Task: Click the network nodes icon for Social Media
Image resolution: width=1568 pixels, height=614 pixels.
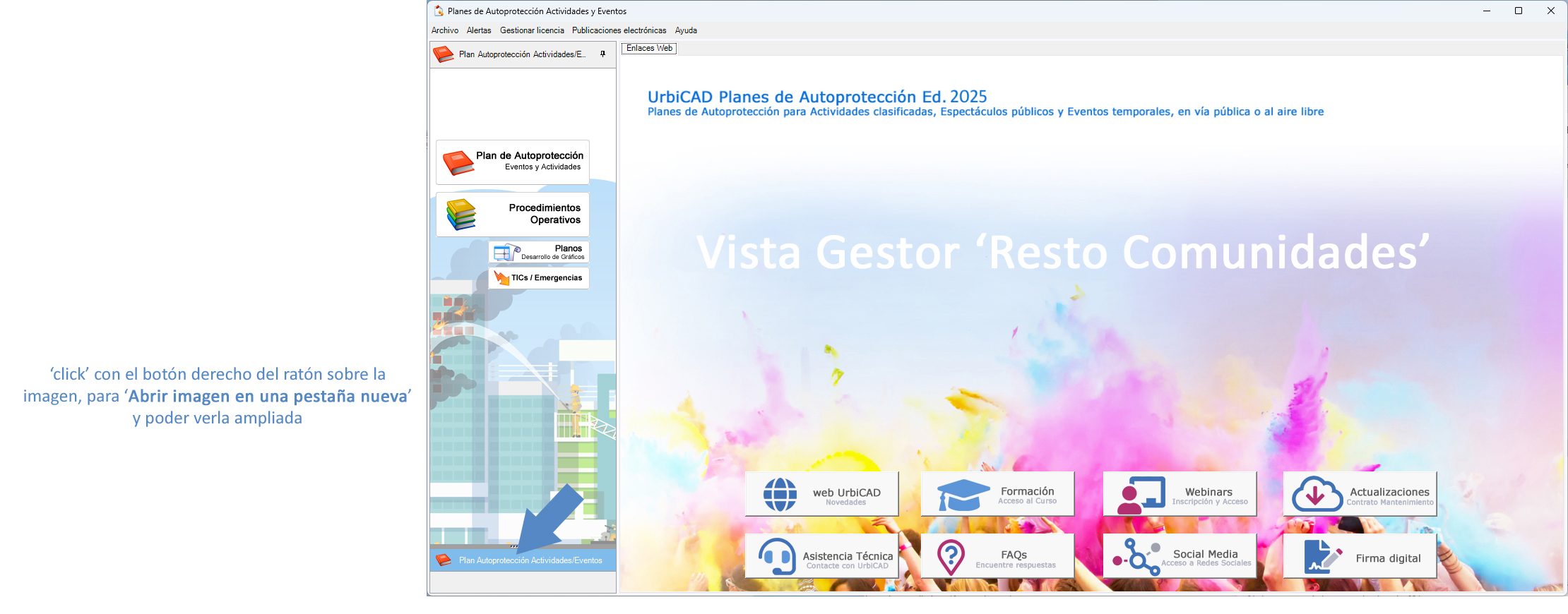Action: [x=1137, y=558]
